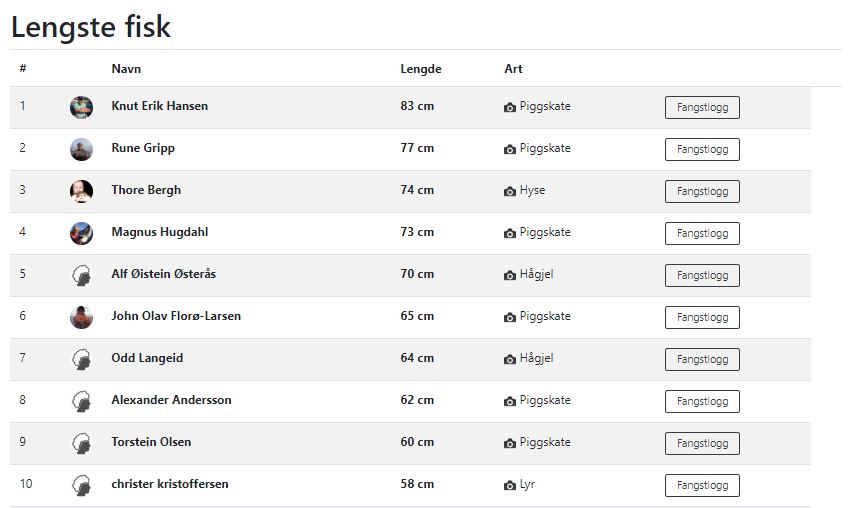Open Rune Gripp's name link
The height and width of the screenshot is (508, 848).
coord(143,148)
